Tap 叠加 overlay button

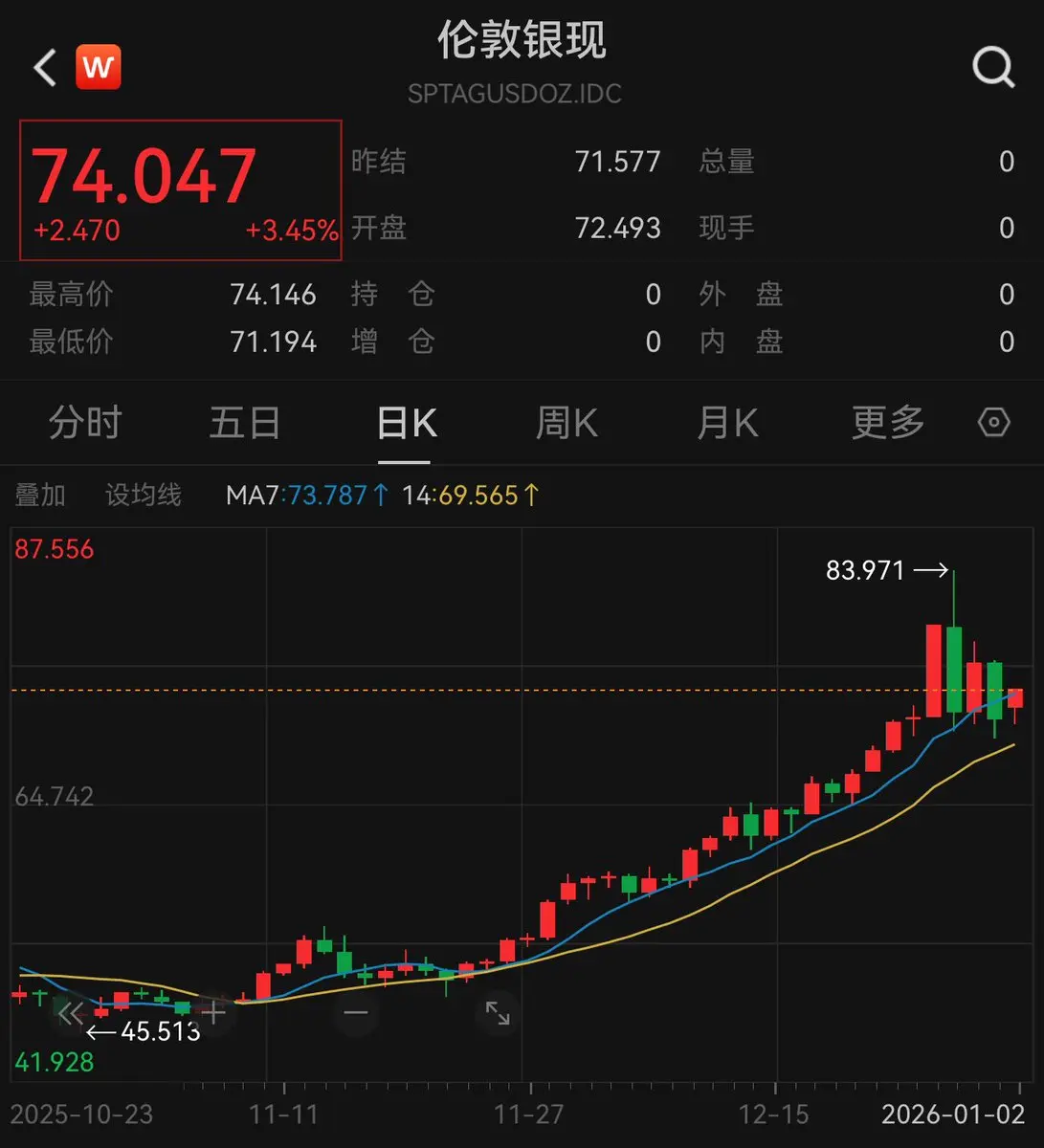(40, 495)
